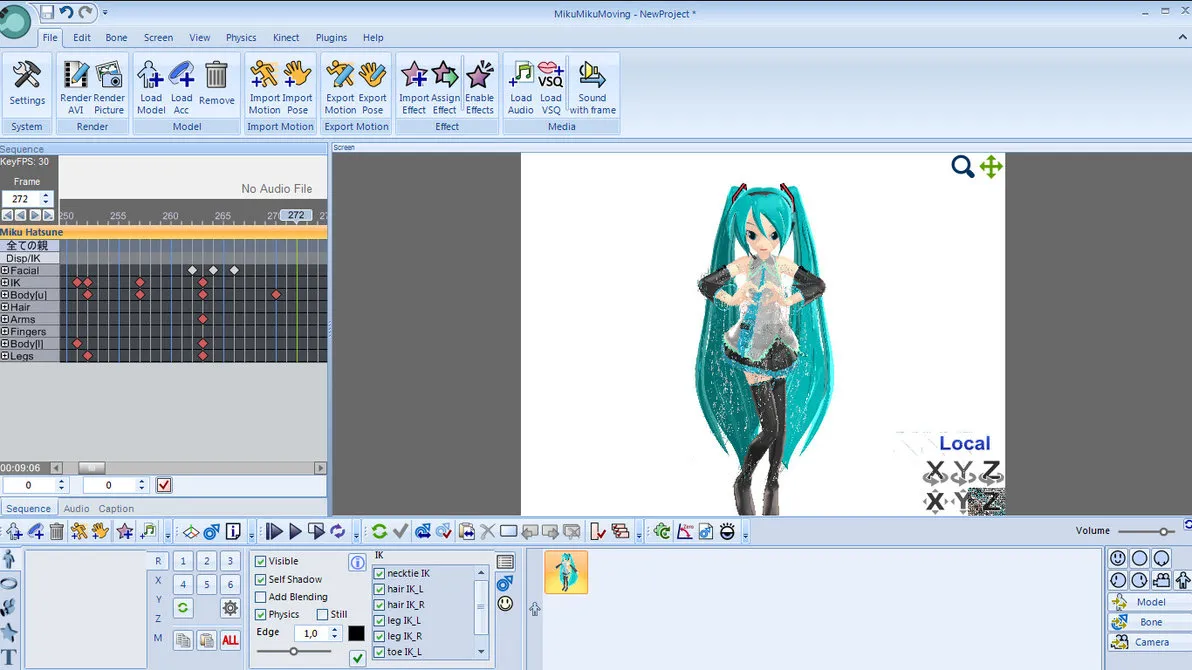
Task: Click the magnifier zoom icon in the viewport
Action: [x=962, y=167]
